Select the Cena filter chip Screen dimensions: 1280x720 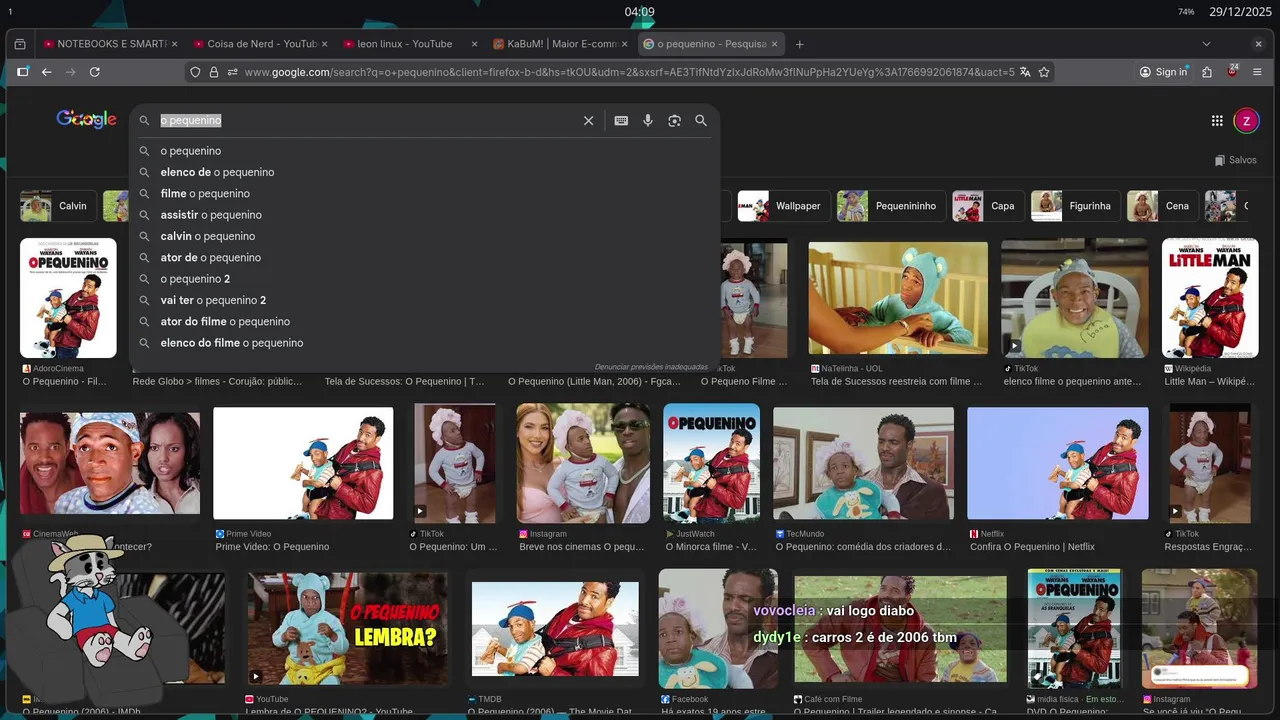pos(1161,206)
